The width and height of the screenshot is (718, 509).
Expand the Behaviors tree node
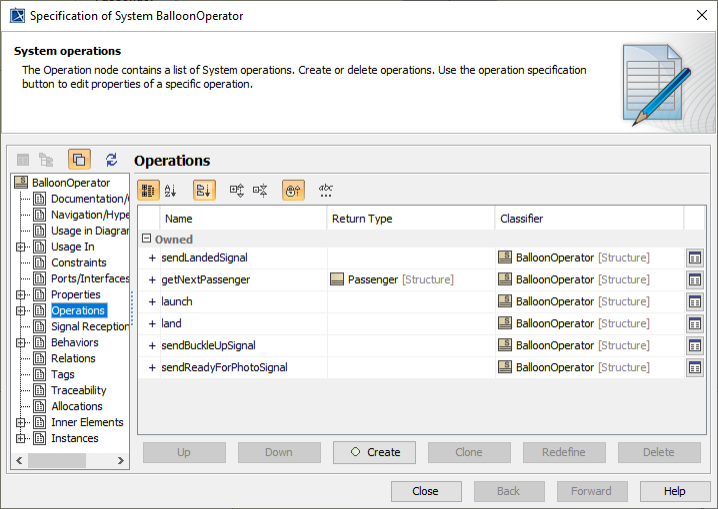point(20,343)
